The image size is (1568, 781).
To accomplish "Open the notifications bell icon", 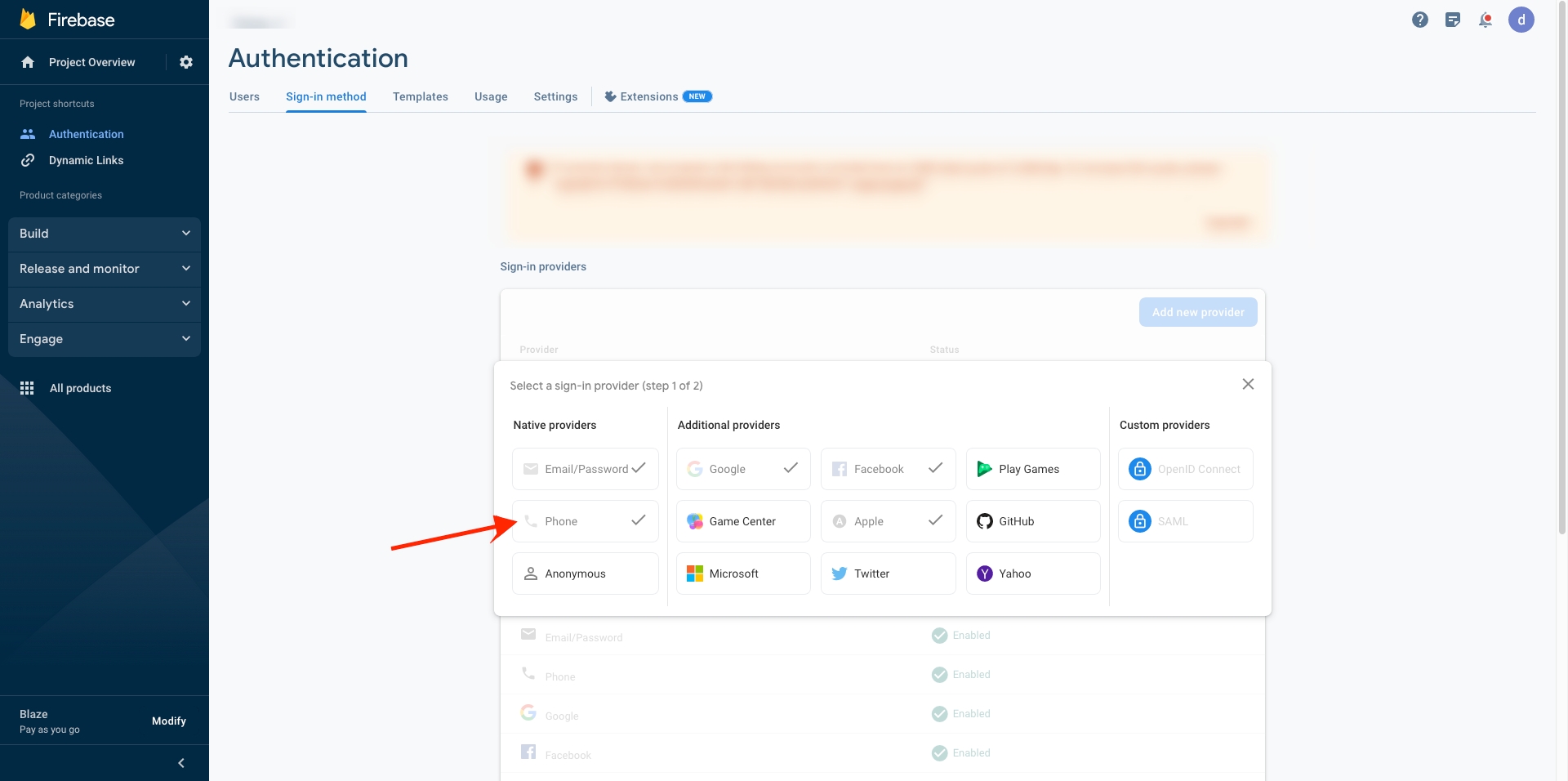I will [1485, 20].
